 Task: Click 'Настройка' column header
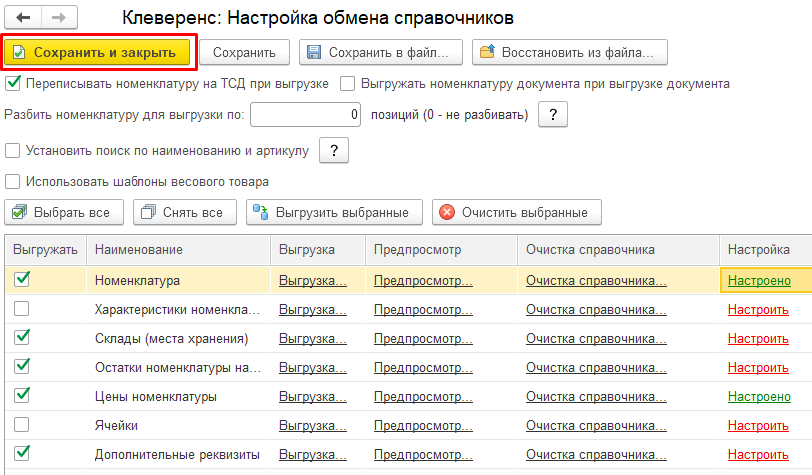765,250
